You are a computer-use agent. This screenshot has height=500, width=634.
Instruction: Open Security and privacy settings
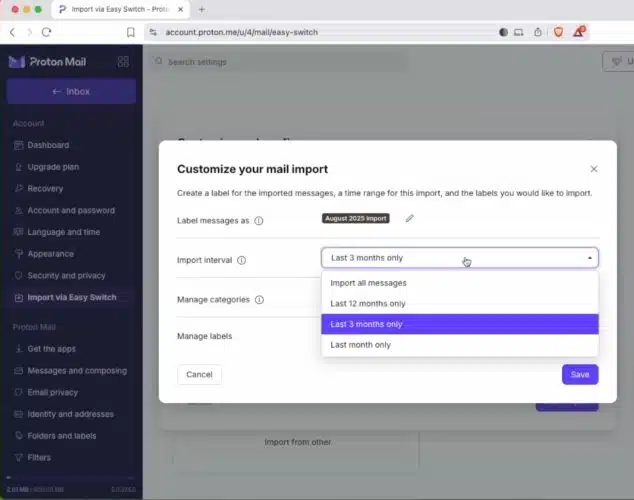66,275
